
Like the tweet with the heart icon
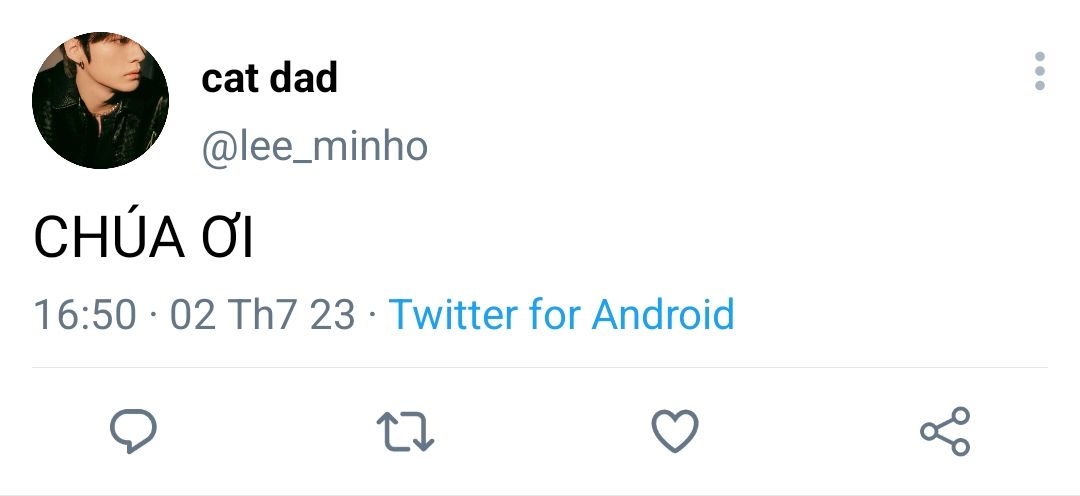[675, 432]
